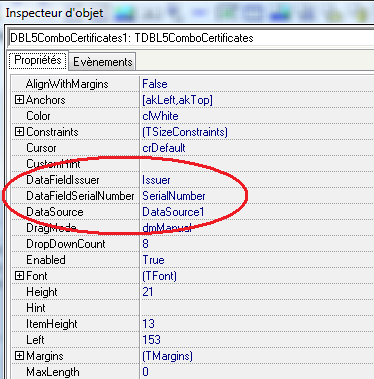Switch to the Propriétés tab

[x=38, y=60]
